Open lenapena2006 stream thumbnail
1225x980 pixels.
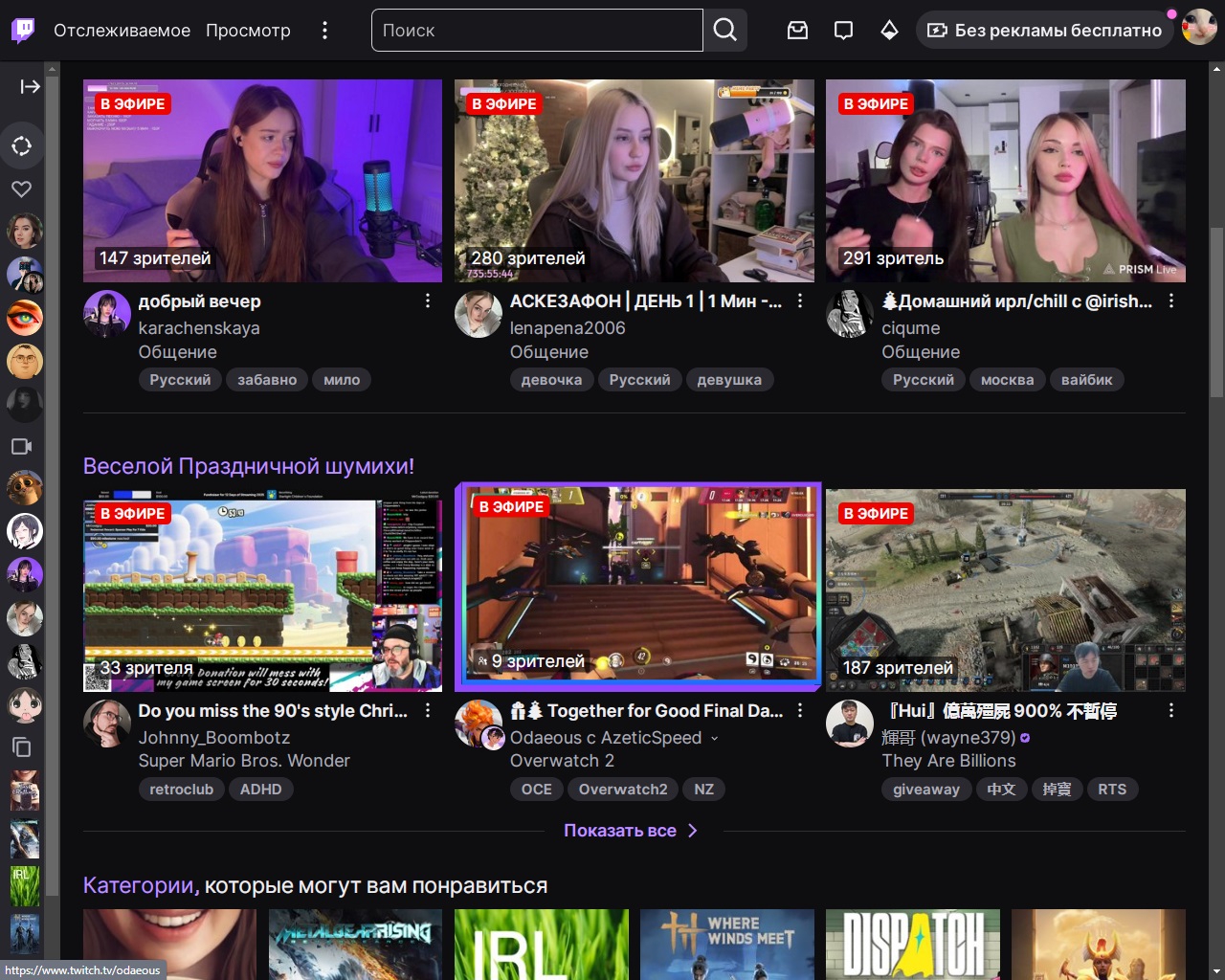pos(635,181)
